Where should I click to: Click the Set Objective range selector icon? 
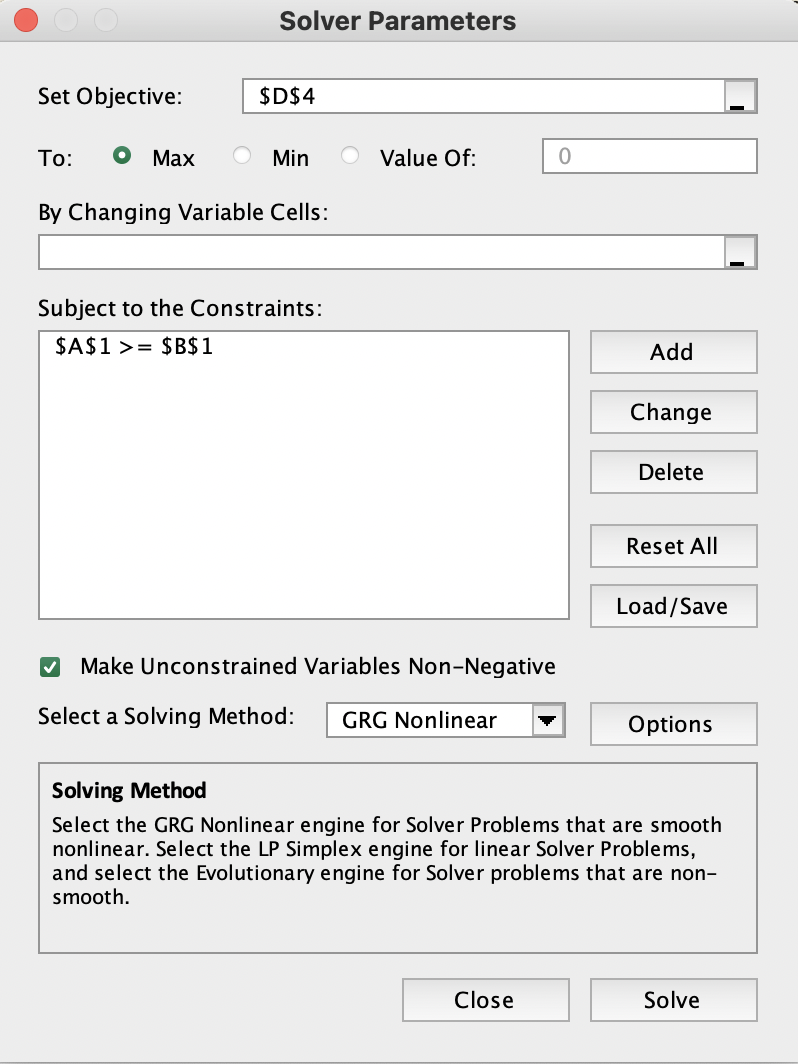740,97
